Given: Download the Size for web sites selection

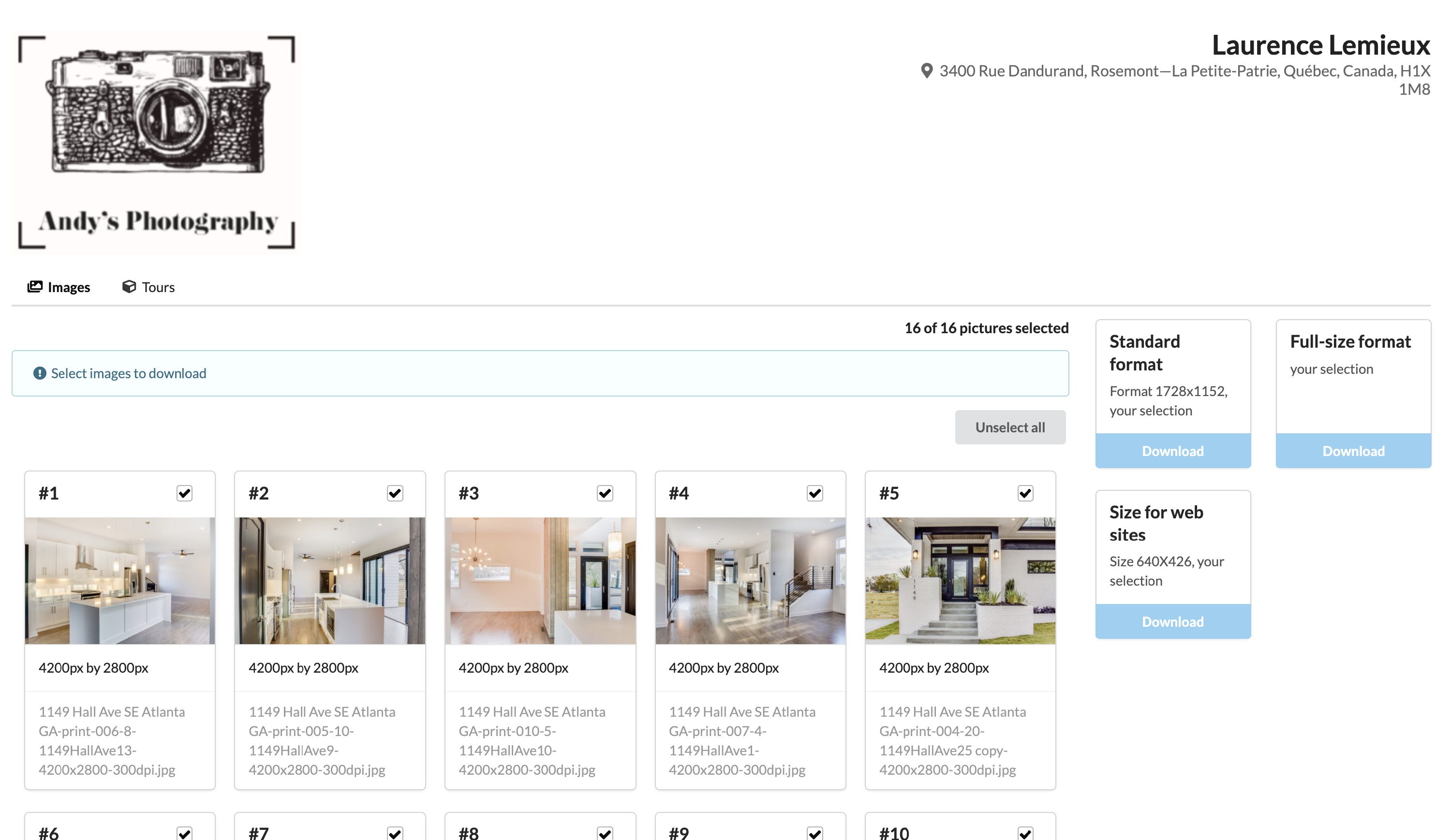Looking at the screenshot, I should pyautogui.click(x=1172, y=622).
